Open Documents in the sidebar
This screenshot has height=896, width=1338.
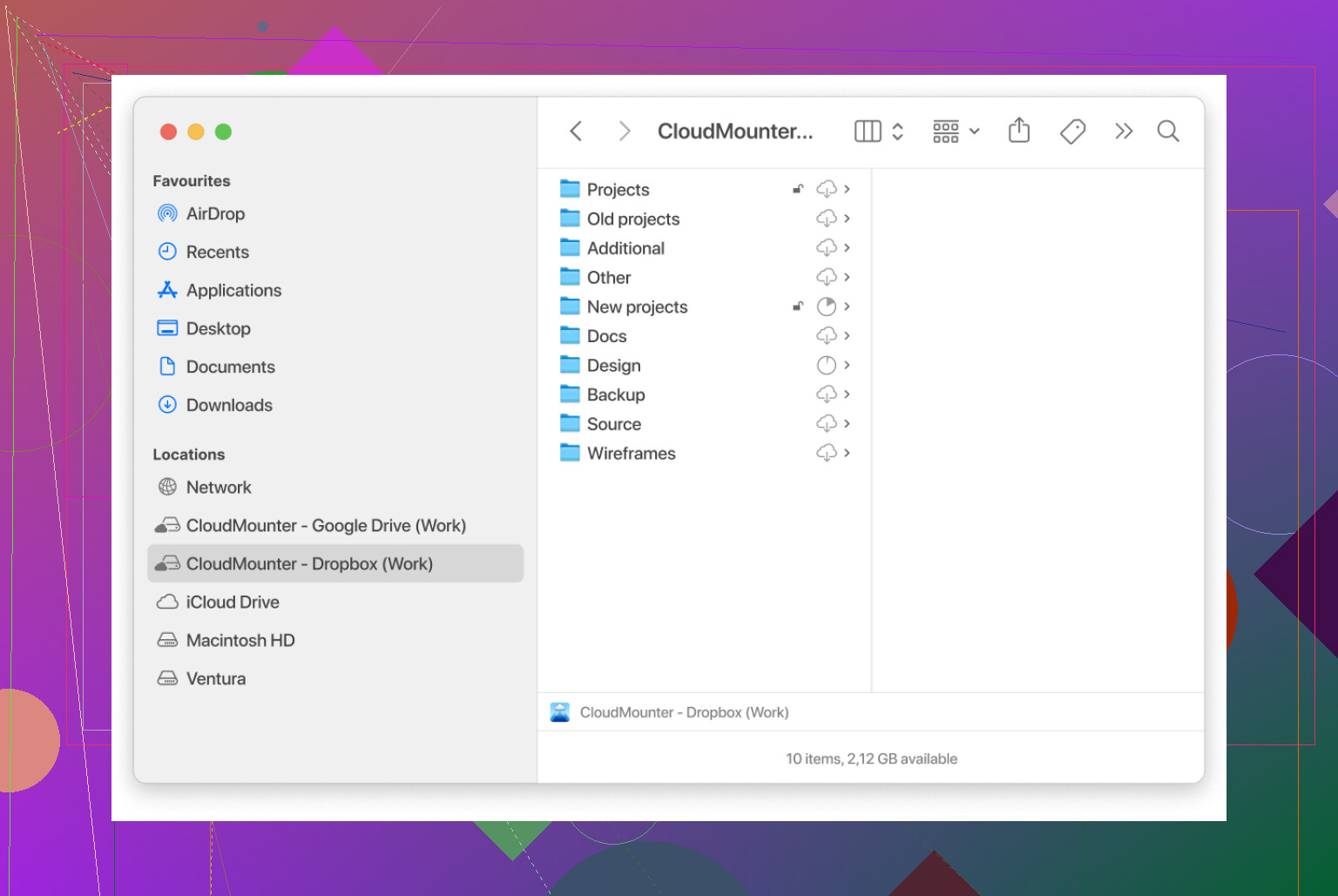tap(335, 367)
